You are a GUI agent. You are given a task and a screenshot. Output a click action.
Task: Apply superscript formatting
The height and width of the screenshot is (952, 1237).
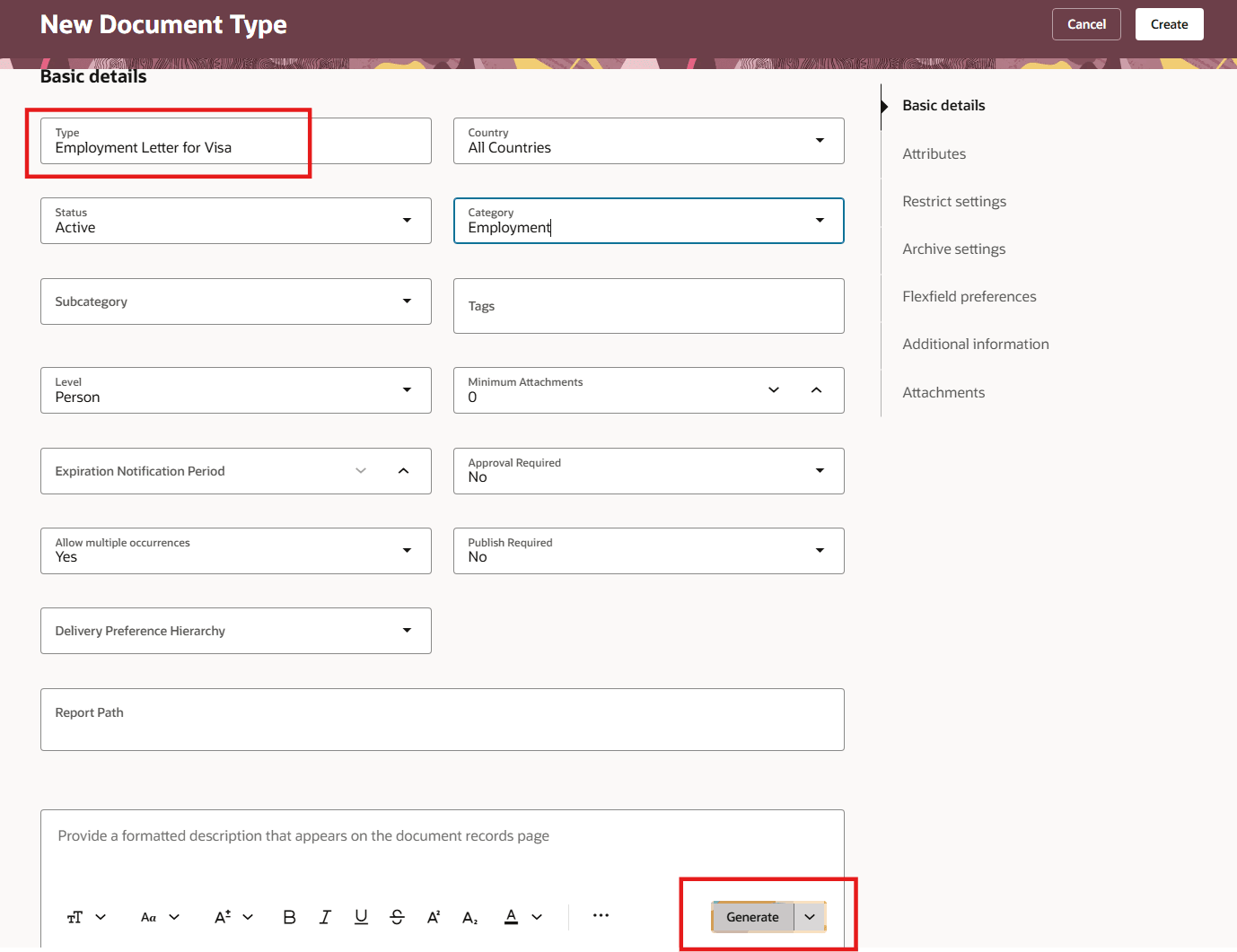[x=434, y=917]
